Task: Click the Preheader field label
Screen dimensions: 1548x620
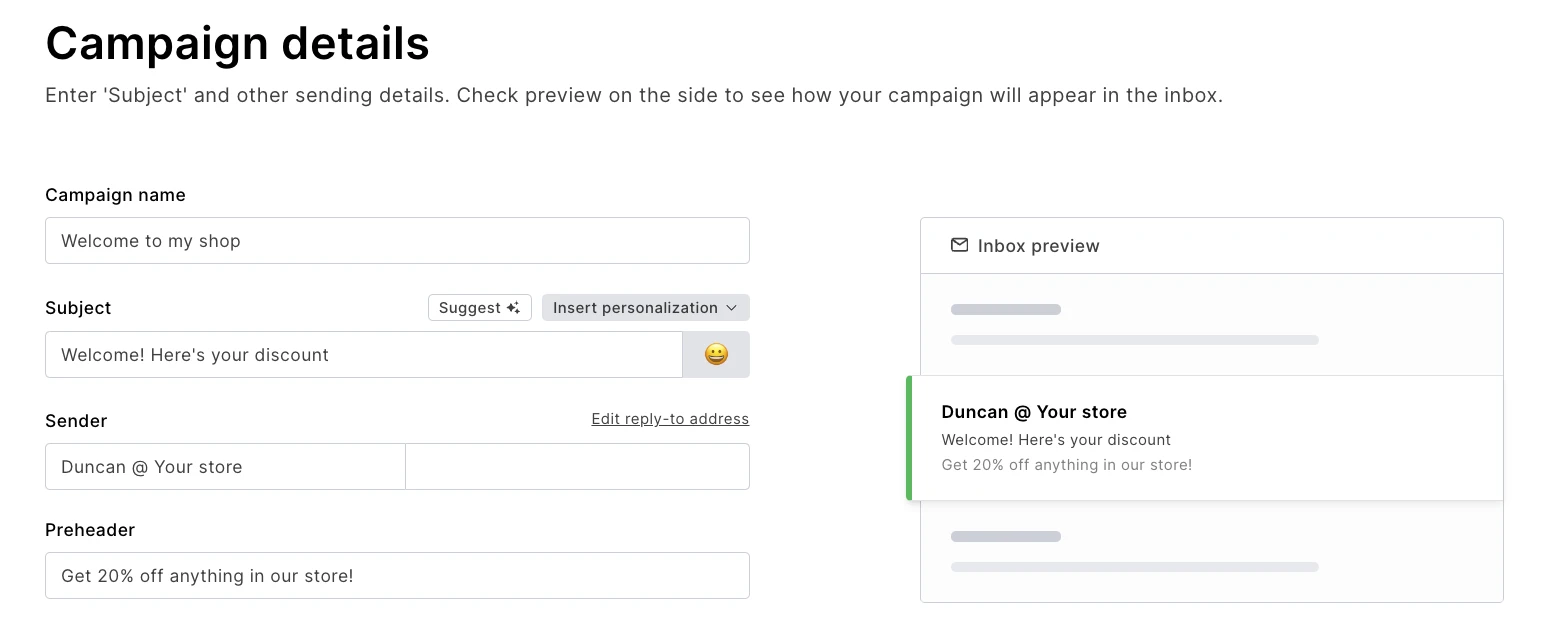Action: tap(90, 530)
